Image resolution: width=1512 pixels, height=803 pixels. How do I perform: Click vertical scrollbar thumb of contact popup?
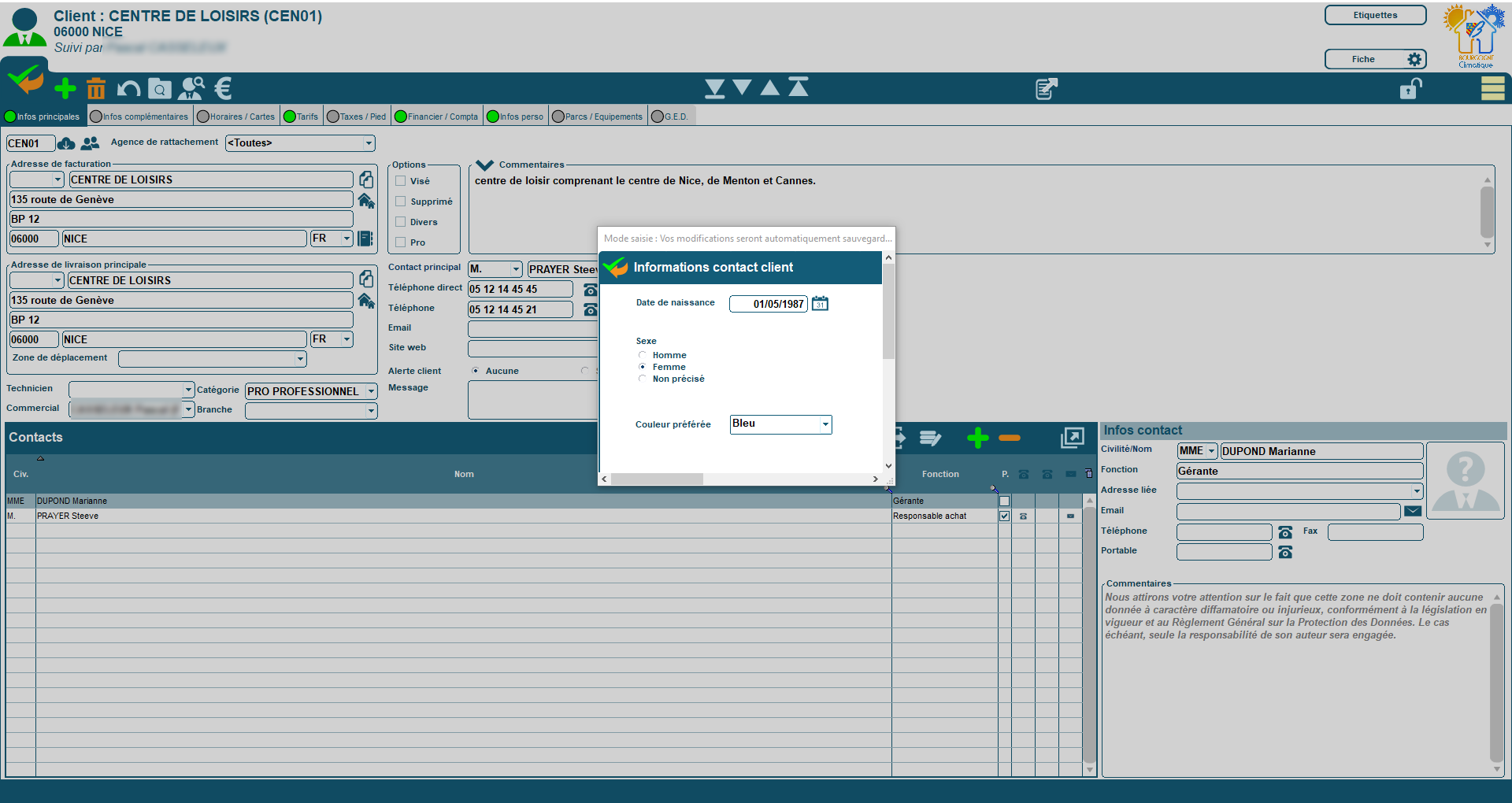coord(888,311)
